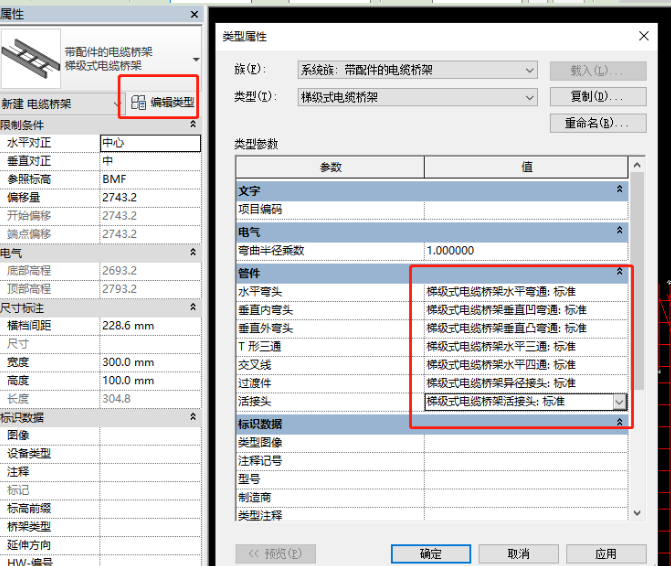Screen dimensions: 671x566
Task: Close the 属性 properties panel
Action: tap(194, 14)
